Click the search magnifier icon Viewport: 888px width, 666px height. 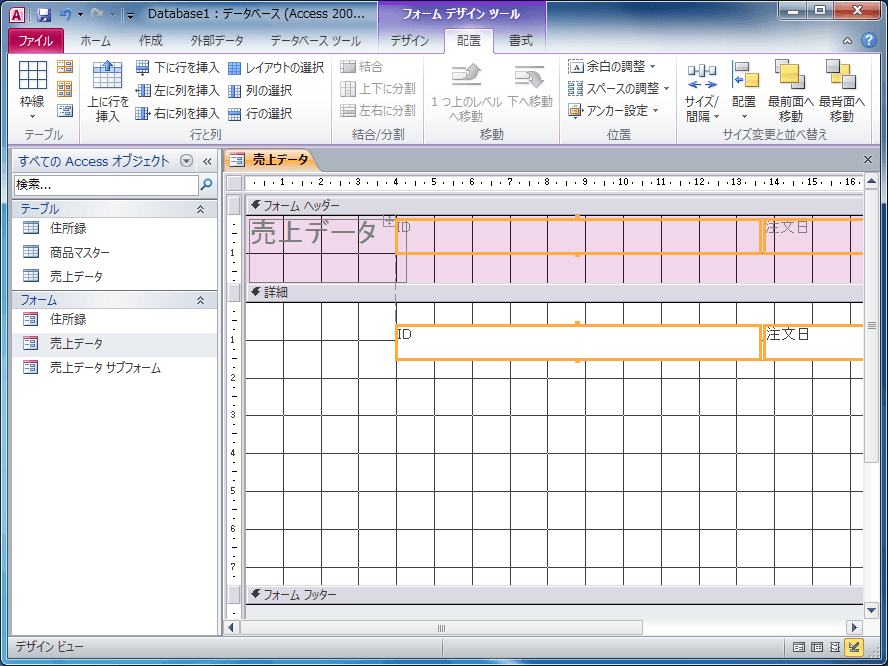(207, 185)
